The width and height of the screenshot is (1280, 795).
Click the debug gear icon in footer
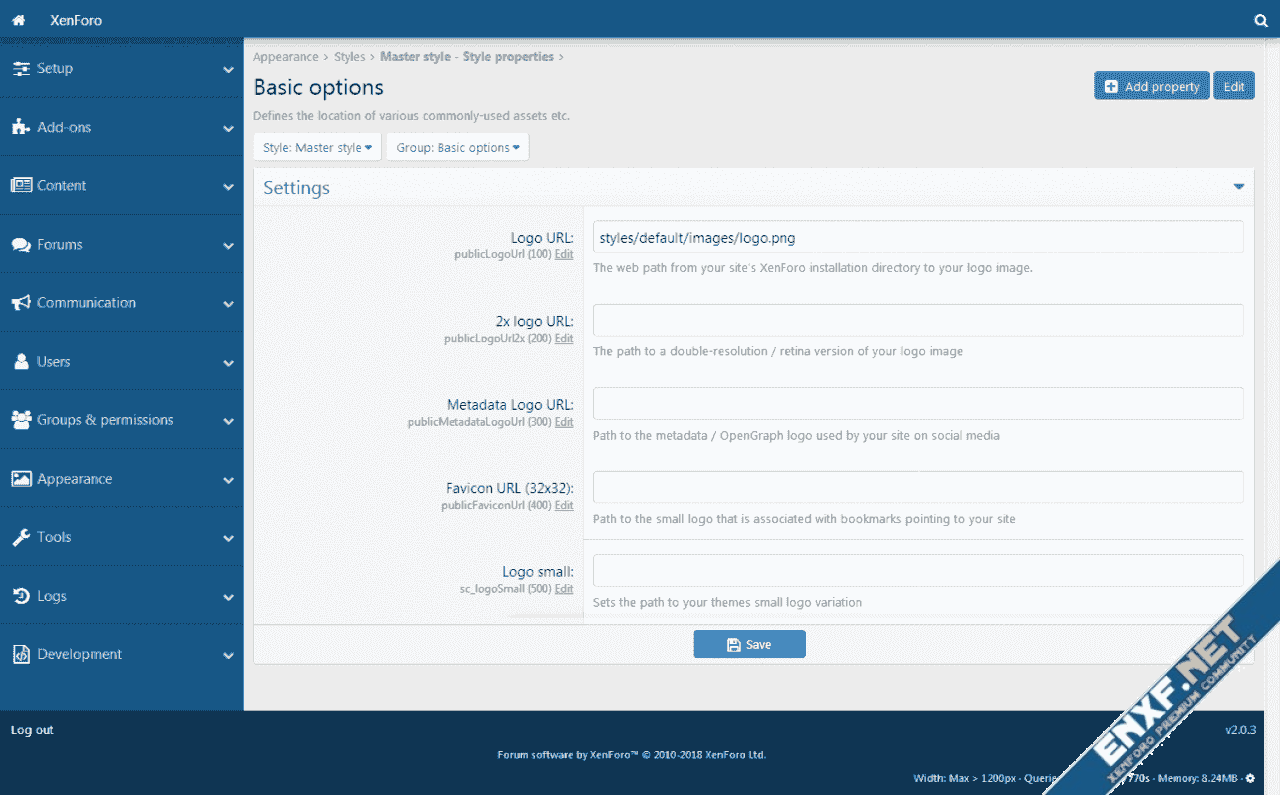click(1249, 778)
